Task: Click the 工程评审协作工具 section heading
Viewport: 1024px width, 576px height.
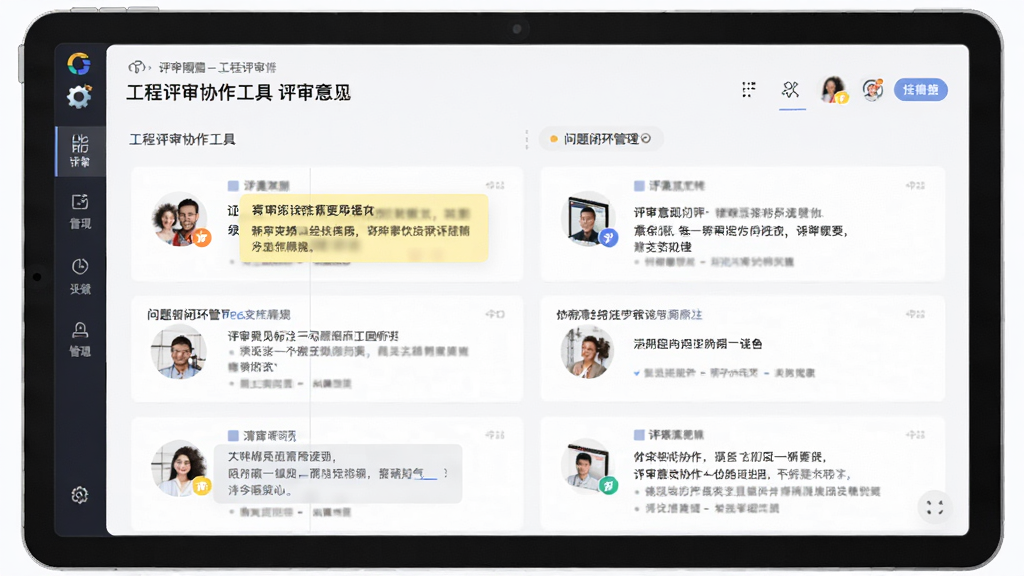Action: tap(182, 139)
